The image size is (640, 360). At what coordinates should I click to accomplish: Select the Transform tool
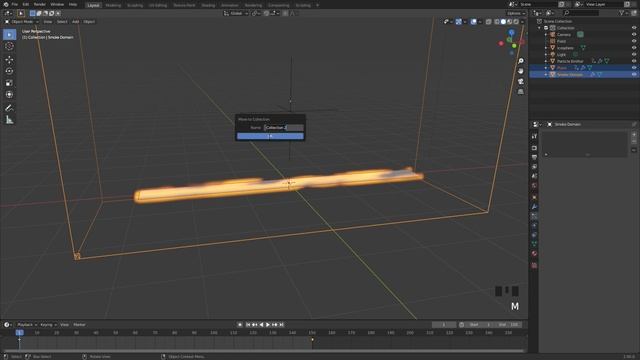point(9,94)
